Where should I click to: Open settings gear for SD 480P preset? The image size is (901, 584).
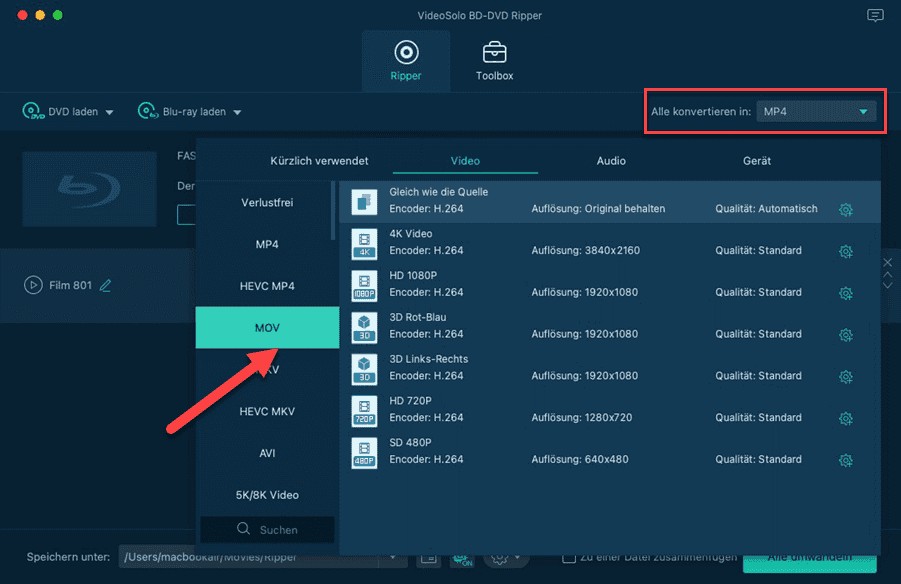click(845, 460)
